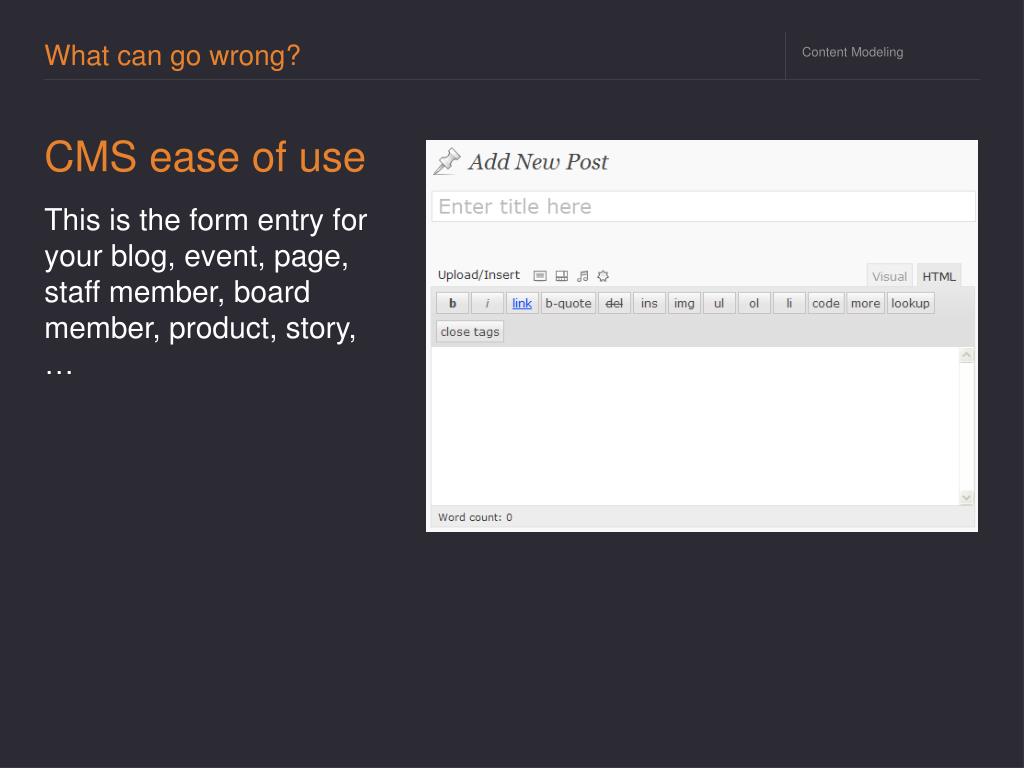
Task: Click the Add Video upload icon
Action: click(562, 276)
